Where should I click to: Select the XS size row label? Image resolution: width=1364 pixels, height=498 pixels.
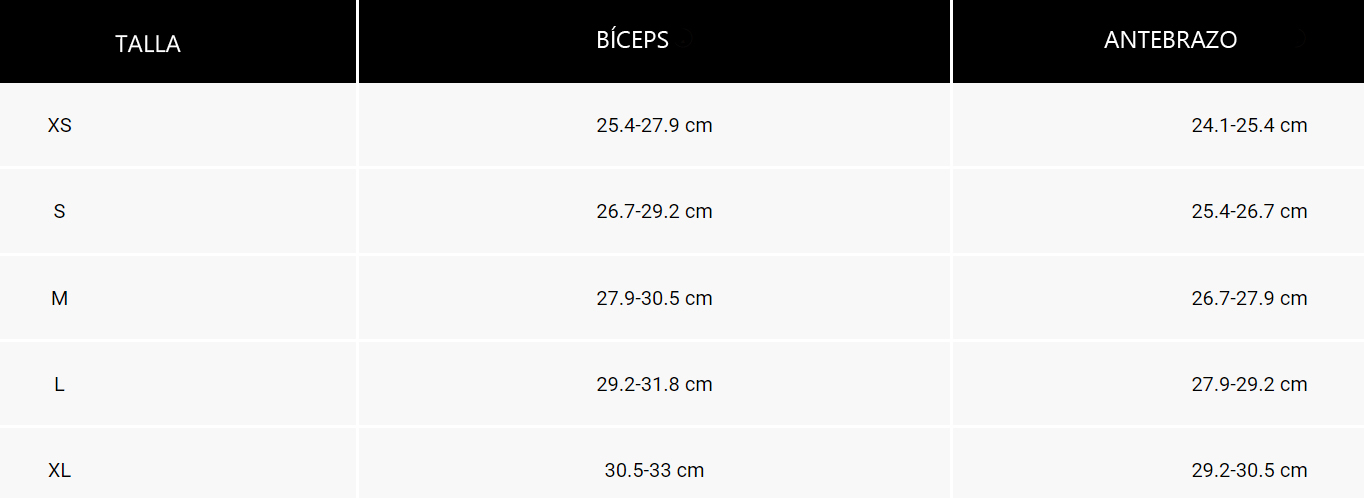60,126
